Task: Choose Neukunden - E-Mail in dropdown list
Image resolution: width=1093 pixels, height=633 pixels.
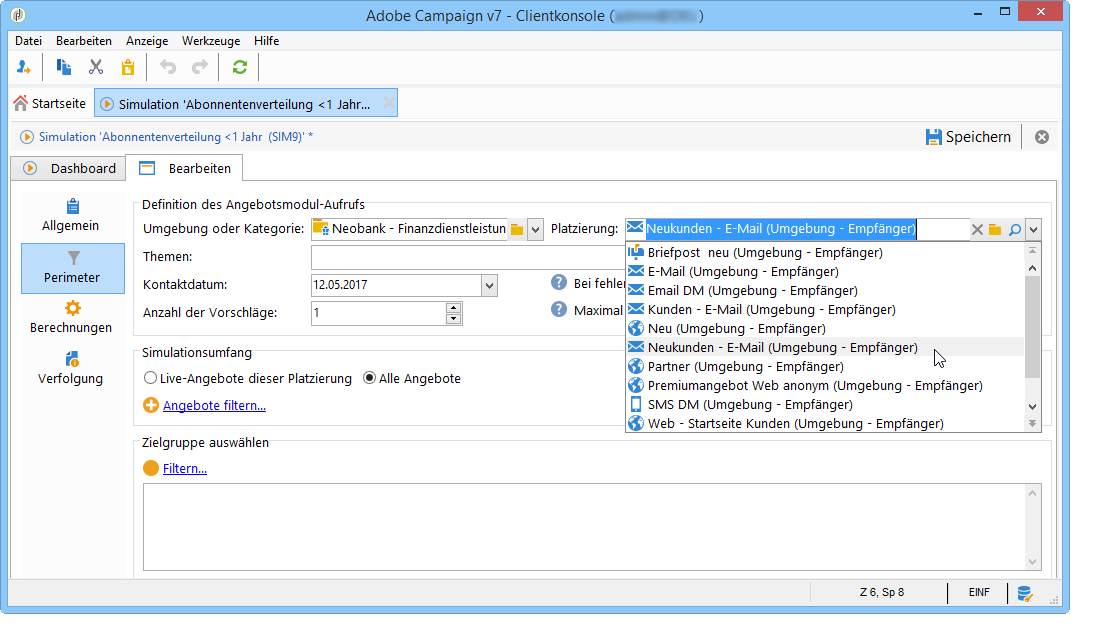Action: tap(825, 347)
